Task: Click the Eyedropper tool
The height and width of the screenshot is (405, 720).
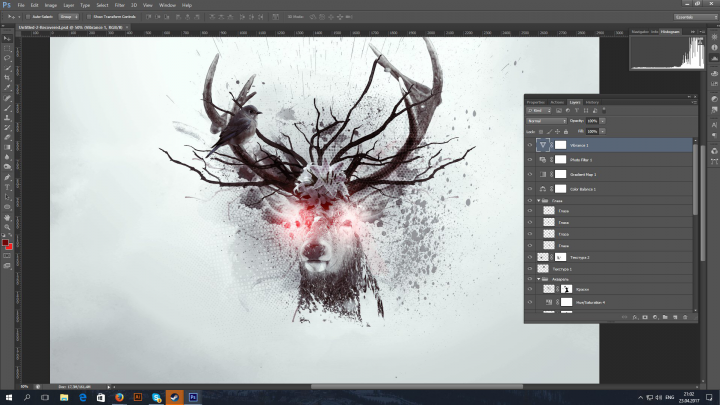Action: [x=8, y=88]
